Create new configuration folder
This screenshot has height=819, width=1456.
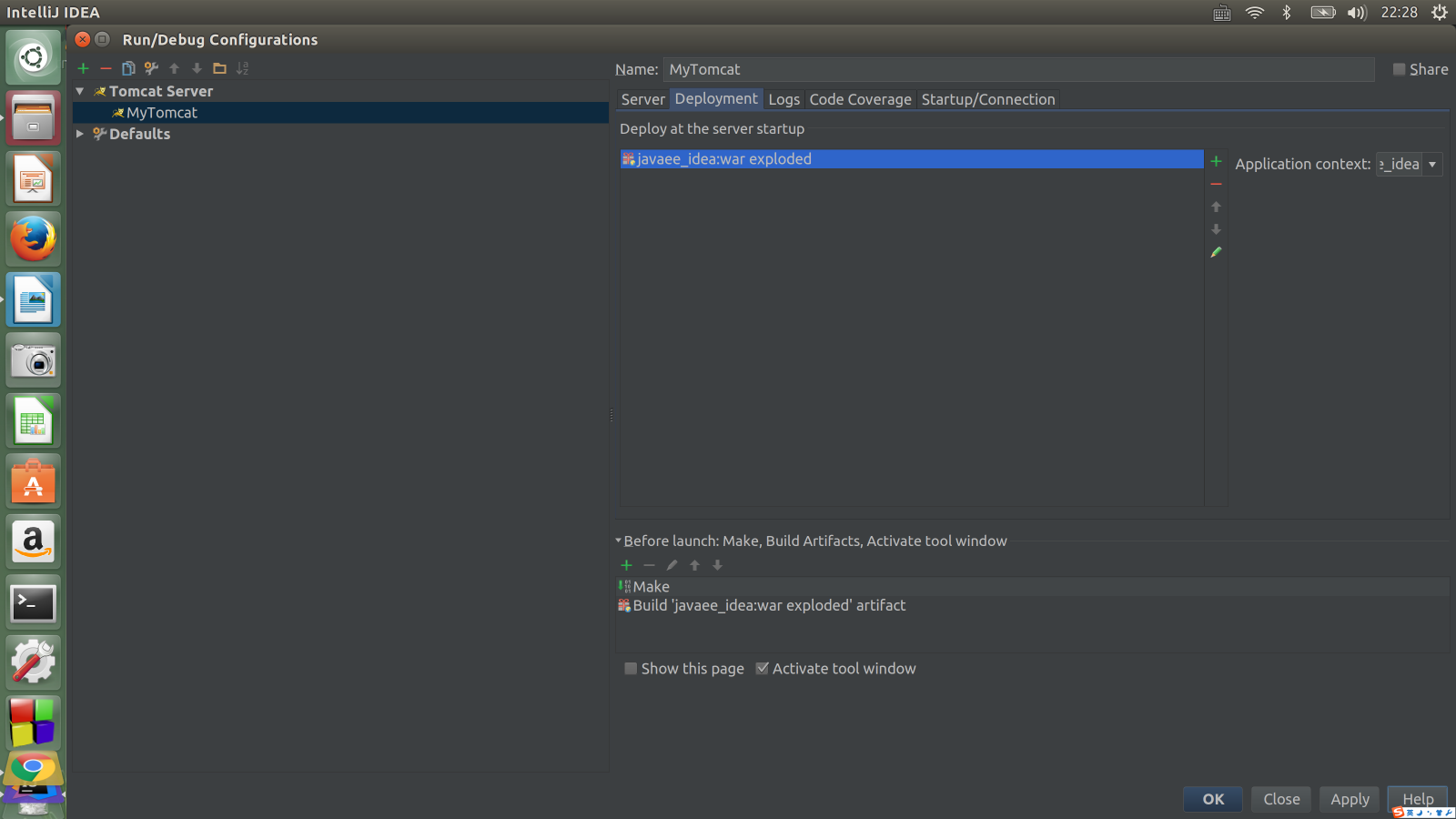(219, 68)
